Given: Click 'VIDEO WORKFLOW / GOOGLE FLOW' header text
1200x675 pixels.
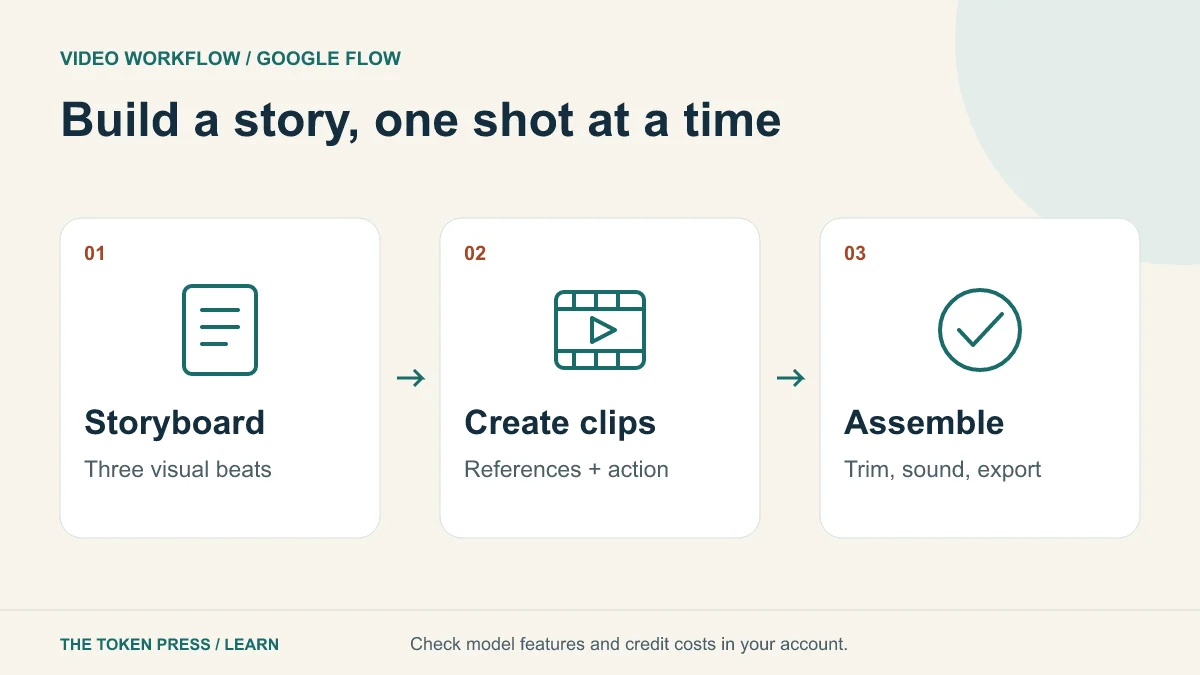Looking at the screenshot, I should tap(231, 59).
